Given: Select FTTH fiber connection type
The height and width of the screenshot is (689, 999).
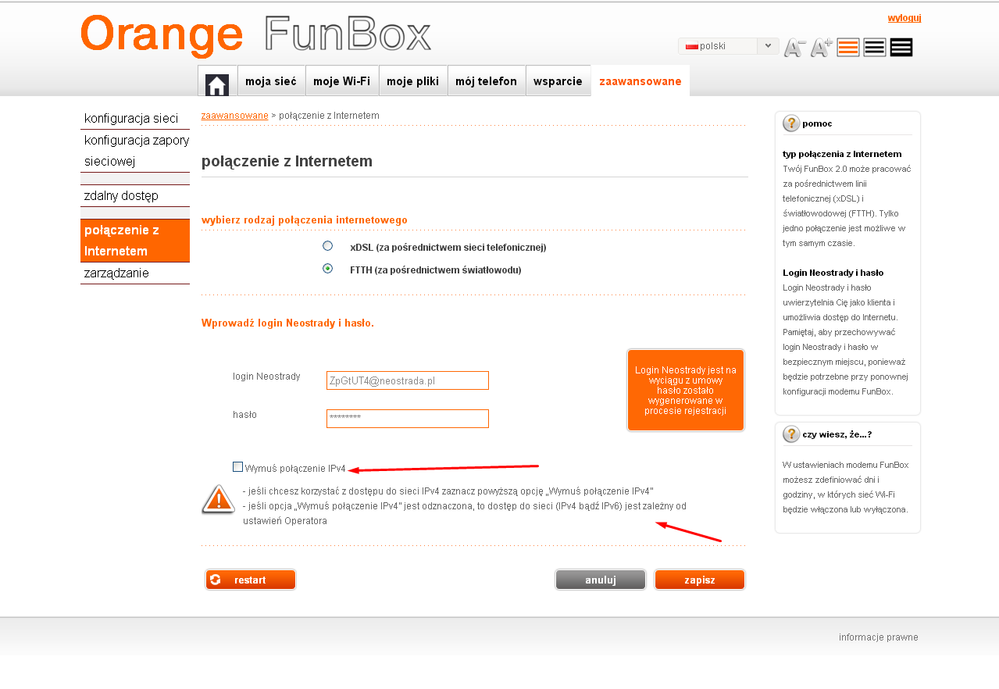Looking at the screenshot, I should (327, 268).
